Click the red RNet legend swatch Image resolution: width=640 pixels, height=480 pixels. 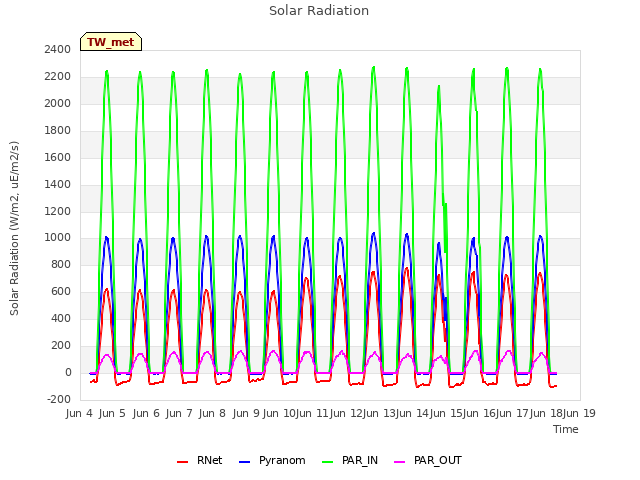[182, 462]
